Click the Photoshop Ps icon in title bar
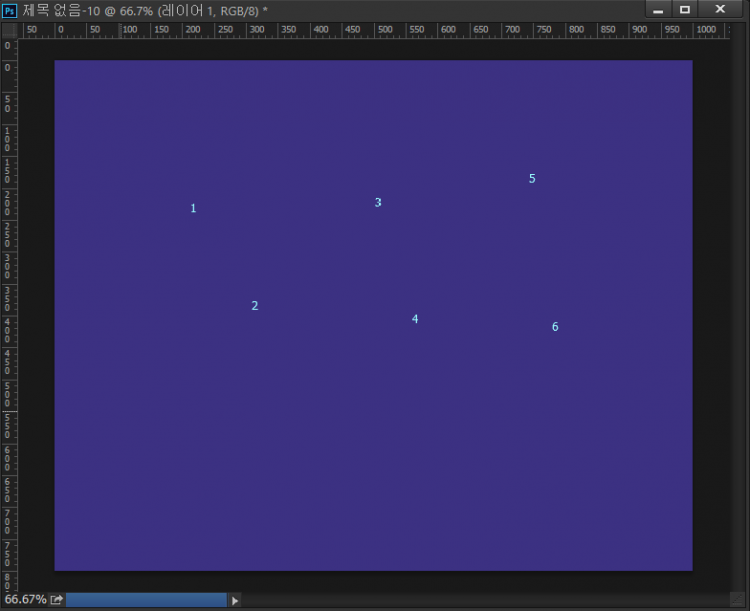750x611 pixels. 10,10
